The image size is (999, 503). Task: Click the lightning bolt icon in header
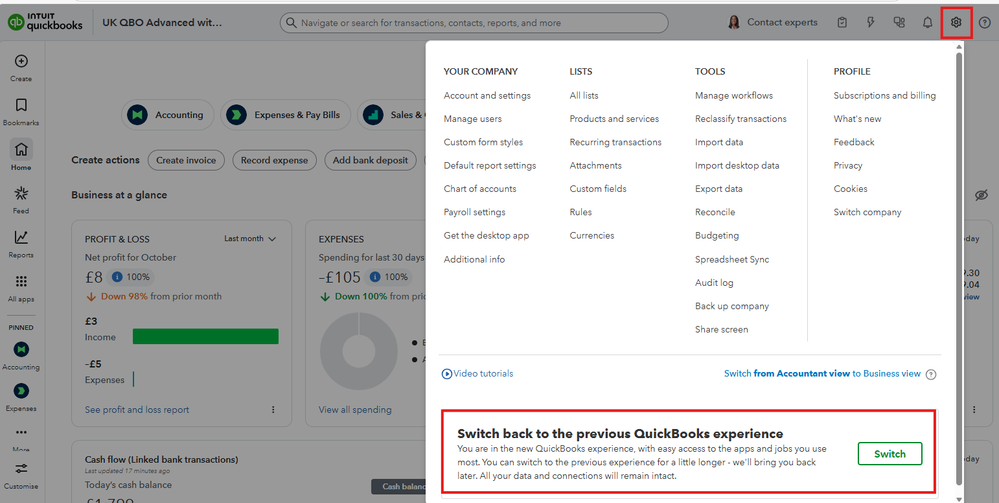click(x=871, y=22)
